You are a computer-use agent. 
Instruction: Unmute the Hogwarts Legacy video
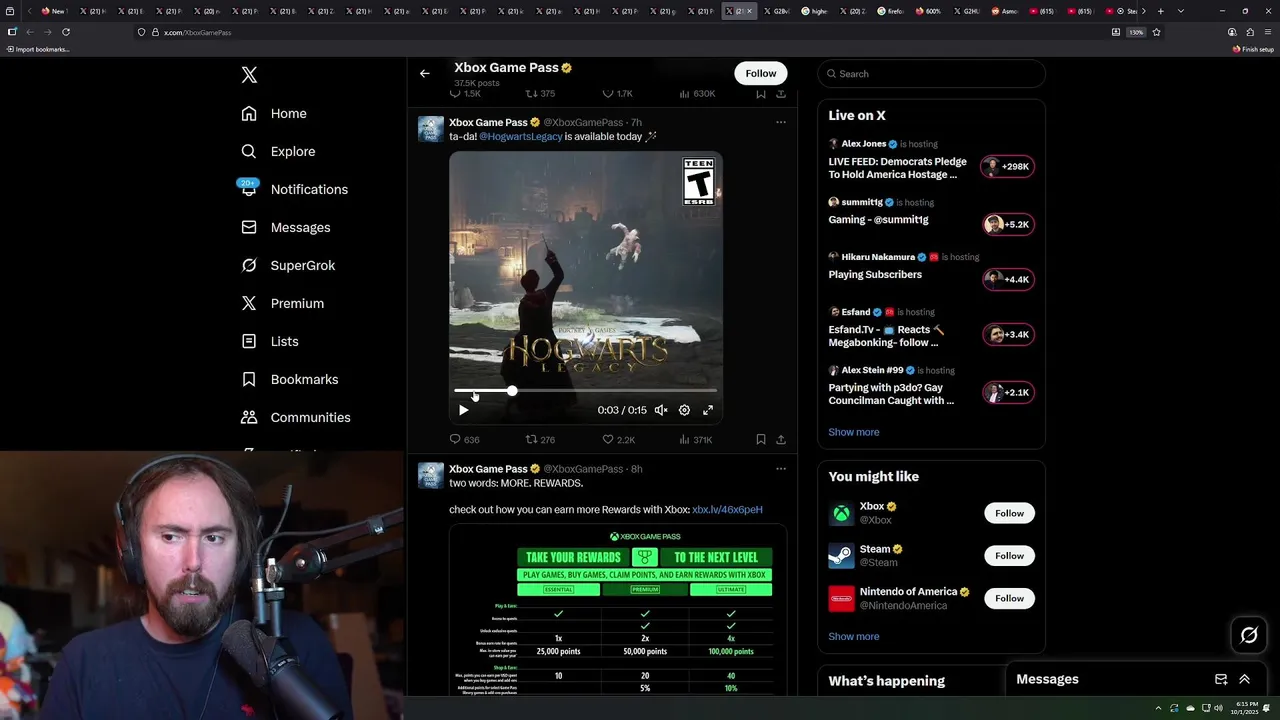coord(661,410)
